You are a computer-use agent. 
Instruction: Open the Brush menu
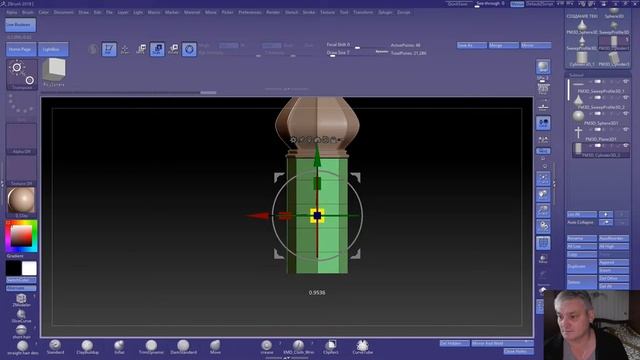[x=28, y=12]
